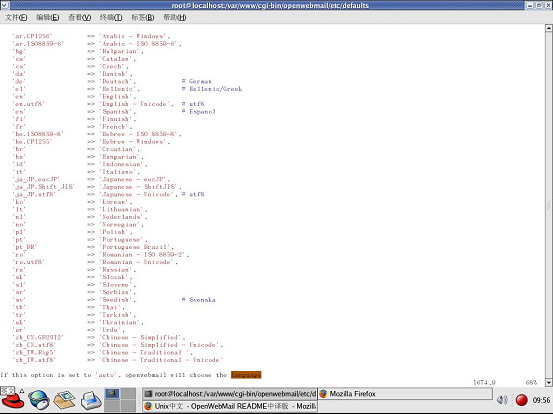
Task: Select the root@localhost terminal taskbar button
Action: click(230, 394)
